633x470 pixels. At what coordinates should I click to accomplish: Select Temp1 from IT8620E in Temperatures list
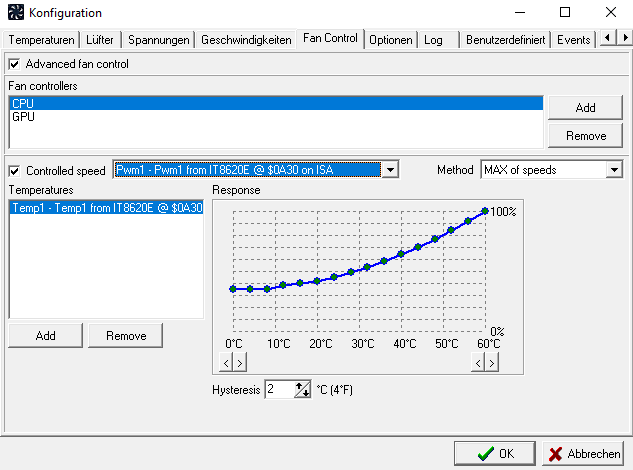107,208
